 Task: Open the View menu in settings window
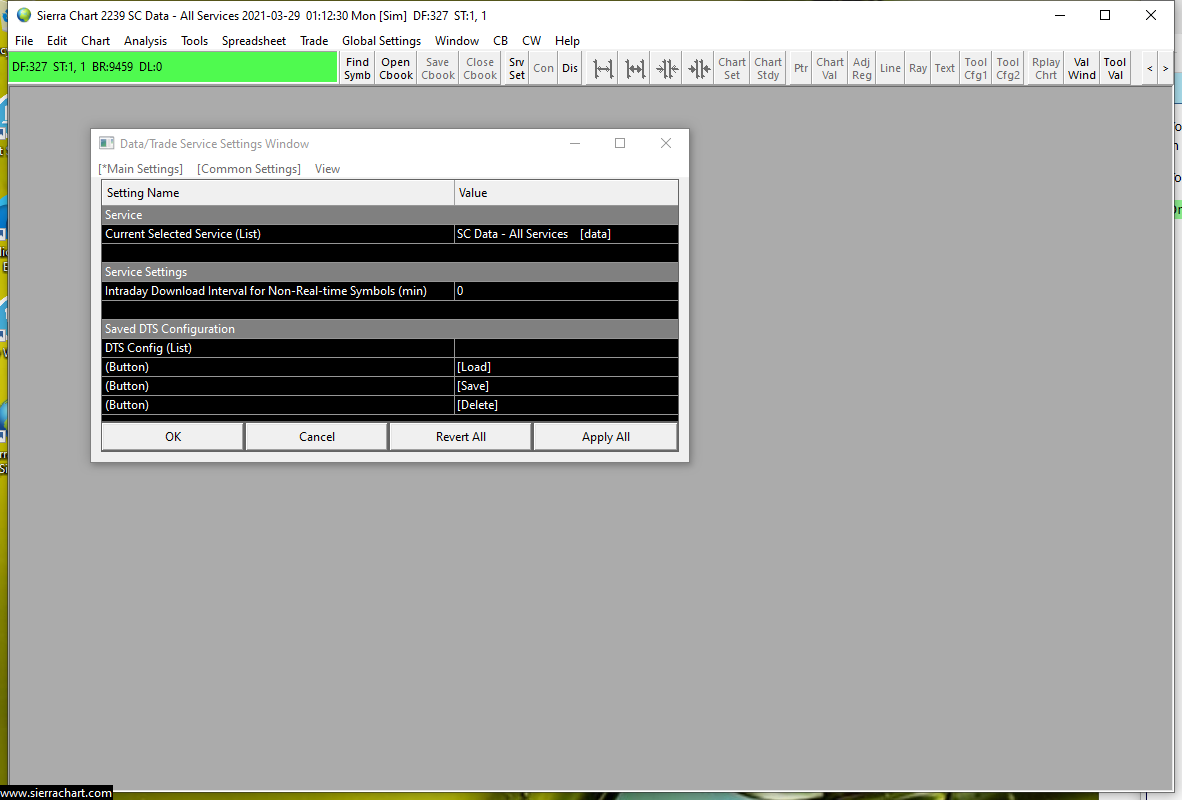click(x=327, y=169)
